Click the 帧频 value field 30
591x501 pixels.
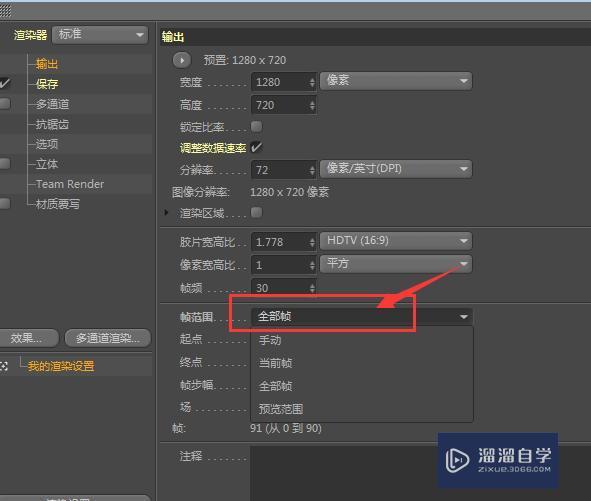click(x=280, y=288)
